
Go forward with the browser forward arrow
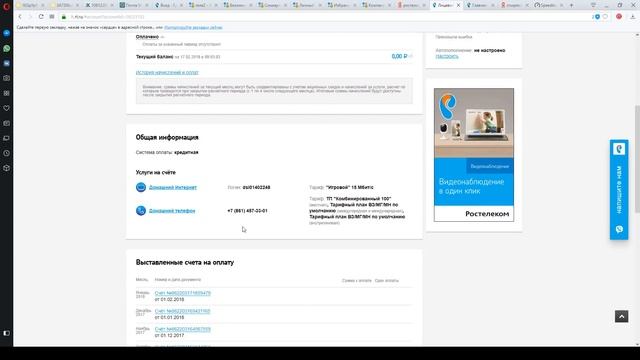coord(30,17)
